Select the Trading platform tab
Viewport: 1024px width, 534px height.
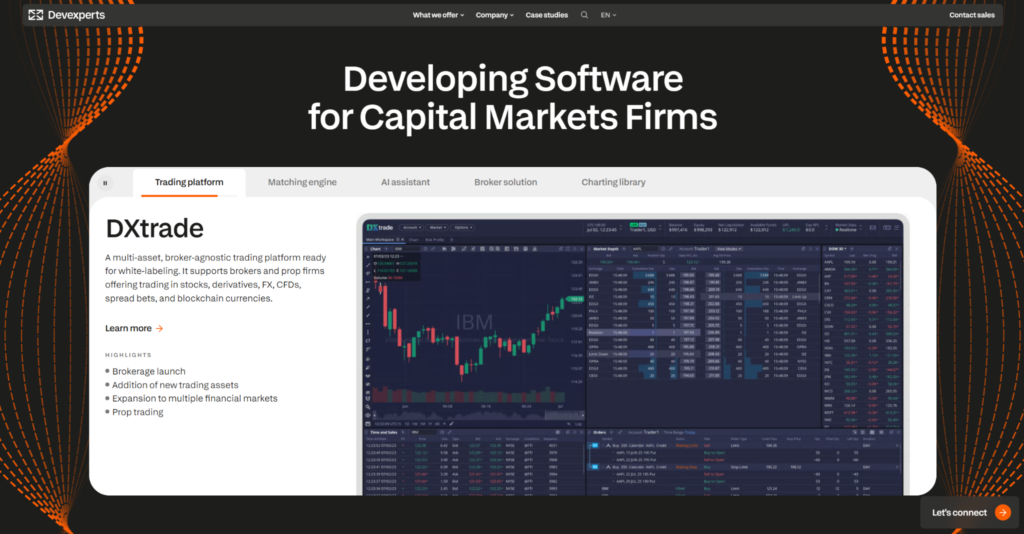coord(189,182)
